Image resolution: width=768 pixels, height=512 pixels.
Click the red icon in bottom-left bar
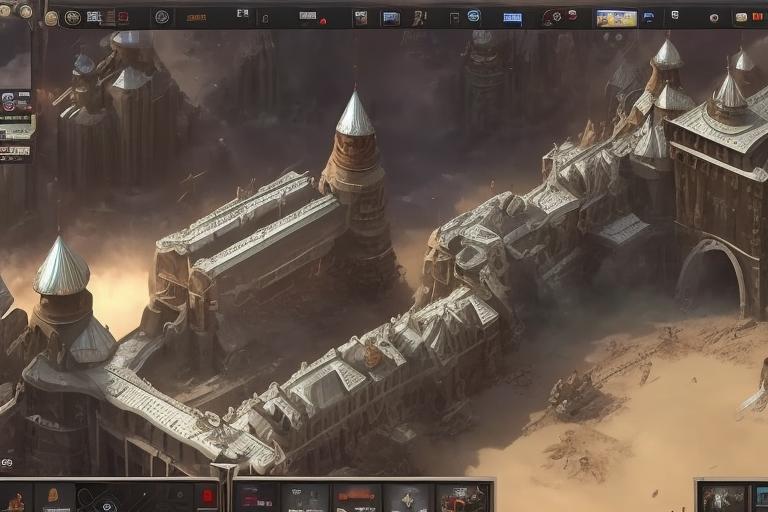click(x=208, y=497)
